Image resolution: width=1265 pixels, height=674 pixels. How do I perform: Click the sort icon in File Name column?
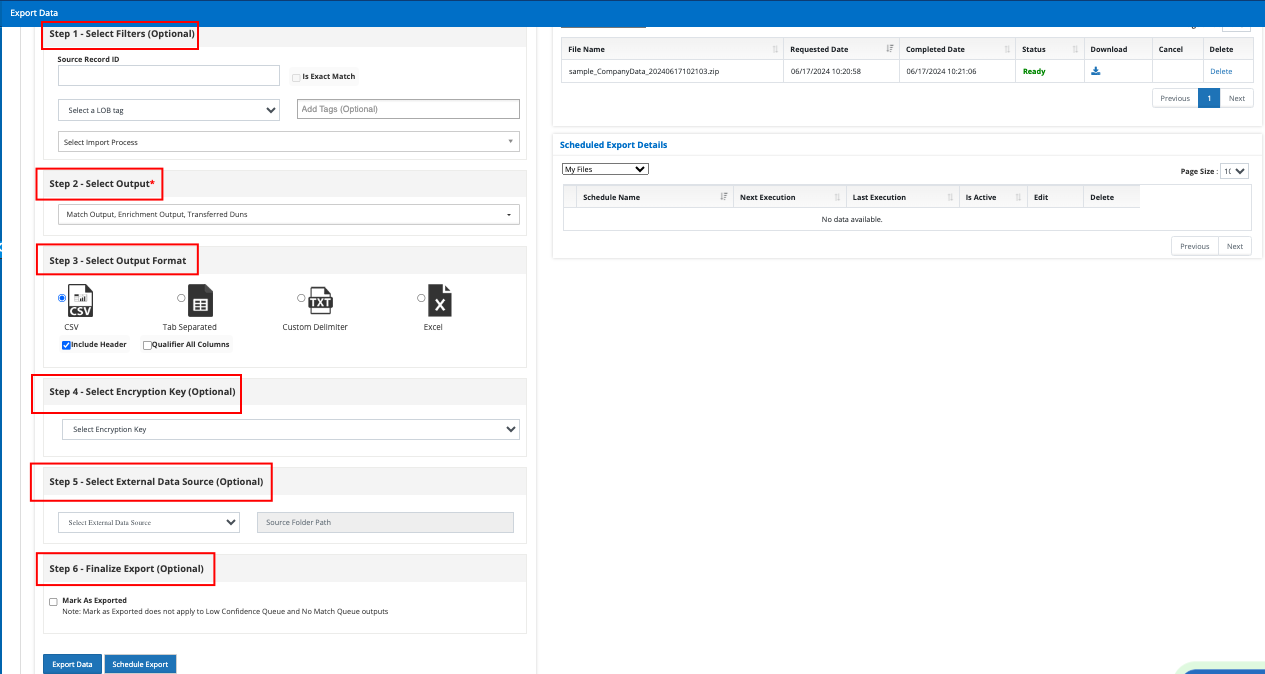click(x=775, y=49)
